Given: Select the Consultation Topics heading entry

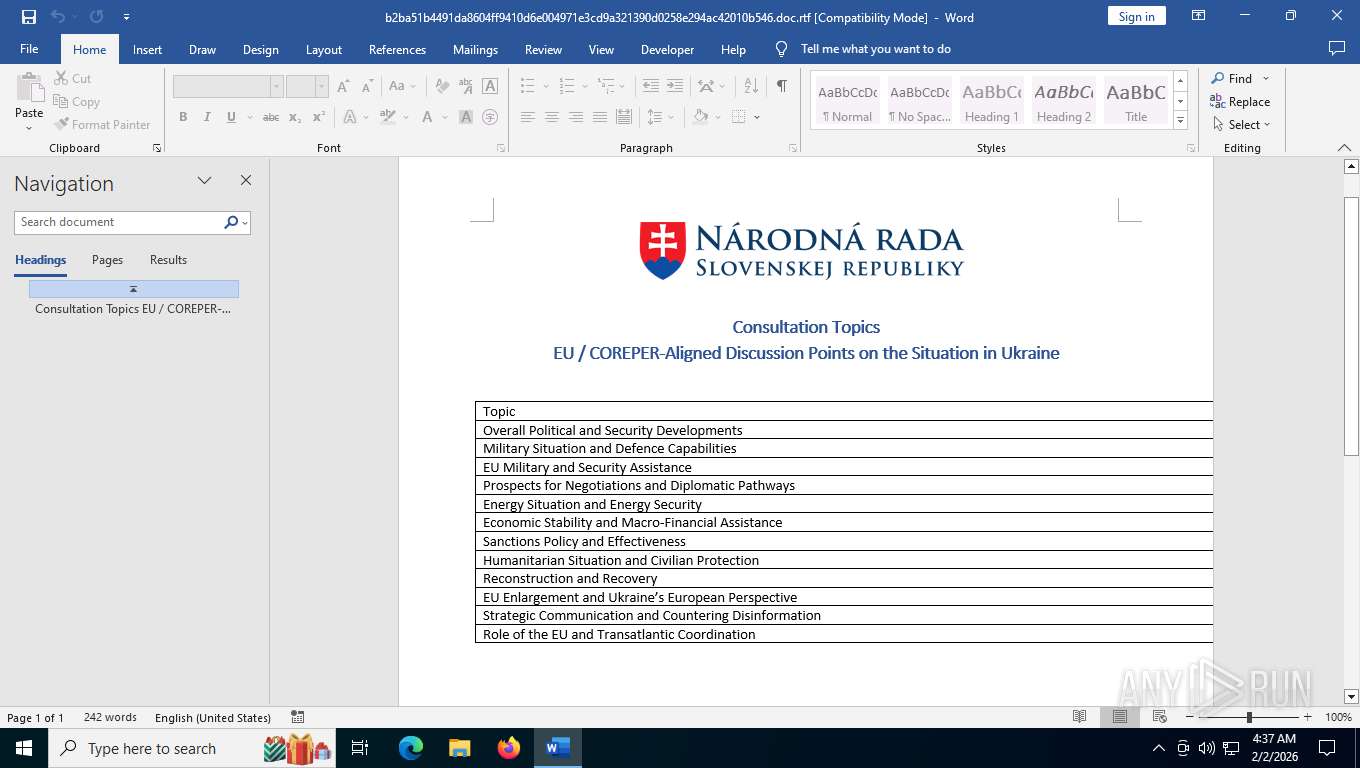Looking at the screenshot, I should [133, 309].
